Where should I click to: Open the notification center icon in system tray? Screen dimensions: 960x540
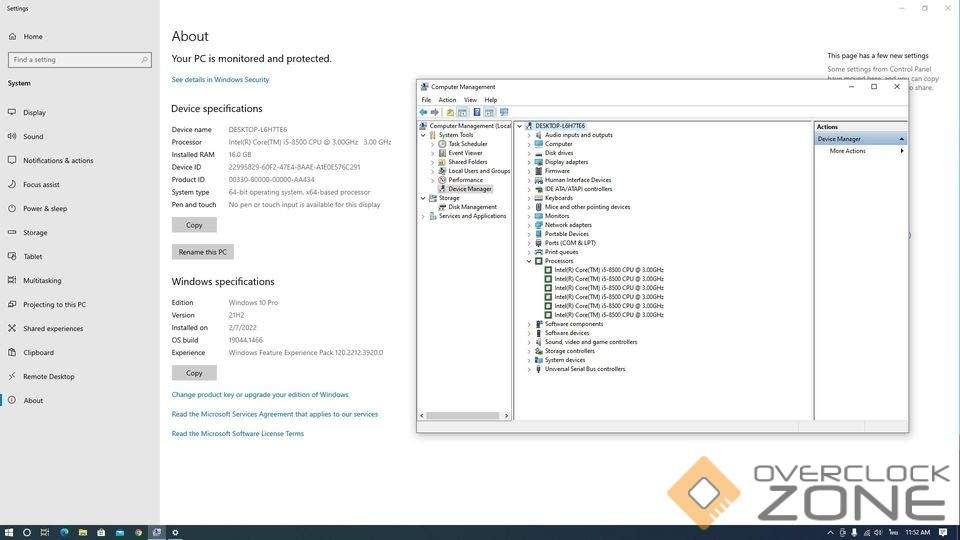943,533
